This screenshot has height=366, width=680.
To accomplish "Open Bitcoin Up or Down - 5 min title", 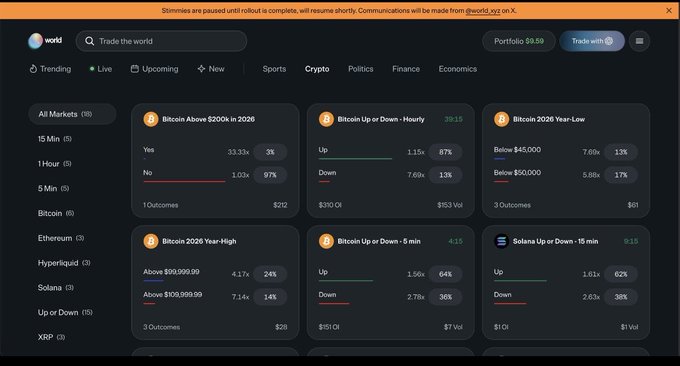I will 379,241.
